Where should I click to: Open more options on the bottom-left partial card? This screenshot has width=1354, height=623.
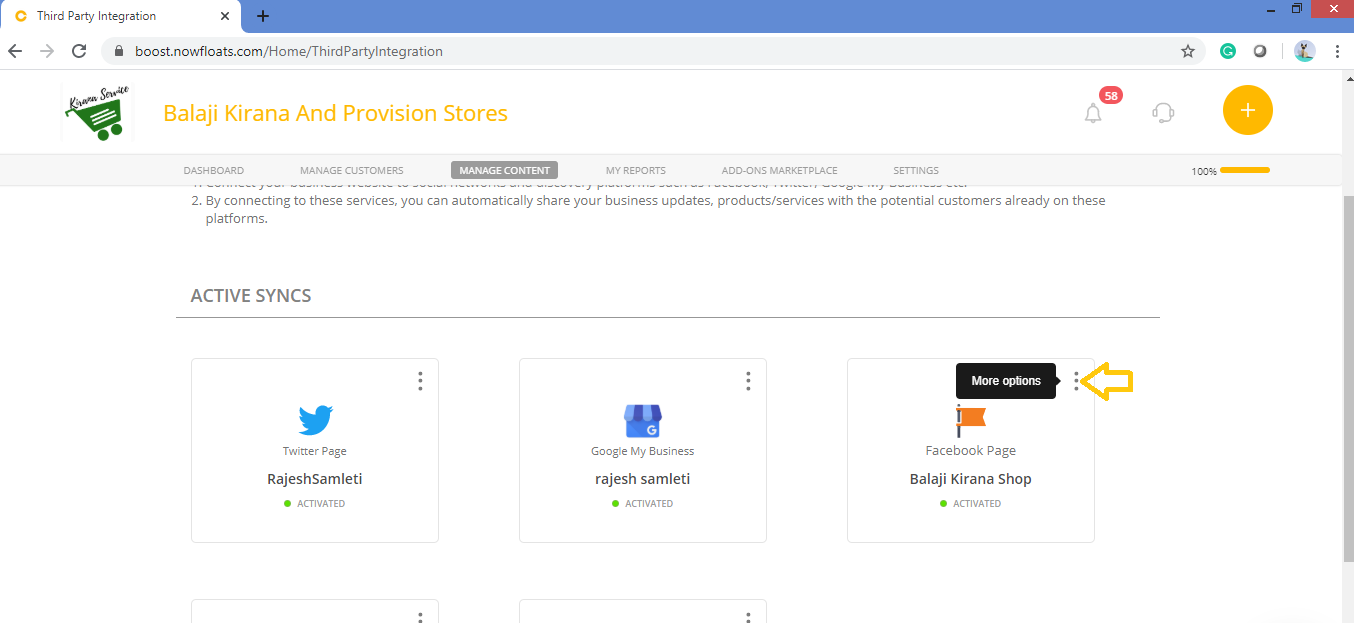coord(420,616)
